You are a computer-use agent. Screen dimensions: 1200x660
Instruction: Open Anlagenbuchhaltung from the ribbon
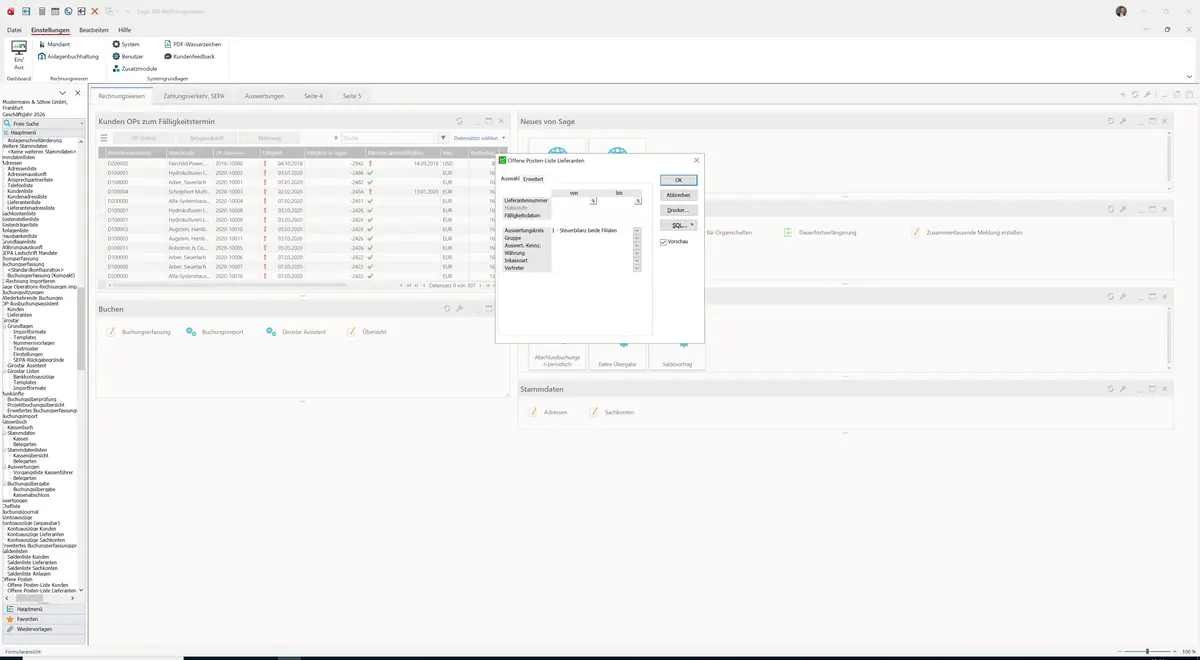pos(68,56)
